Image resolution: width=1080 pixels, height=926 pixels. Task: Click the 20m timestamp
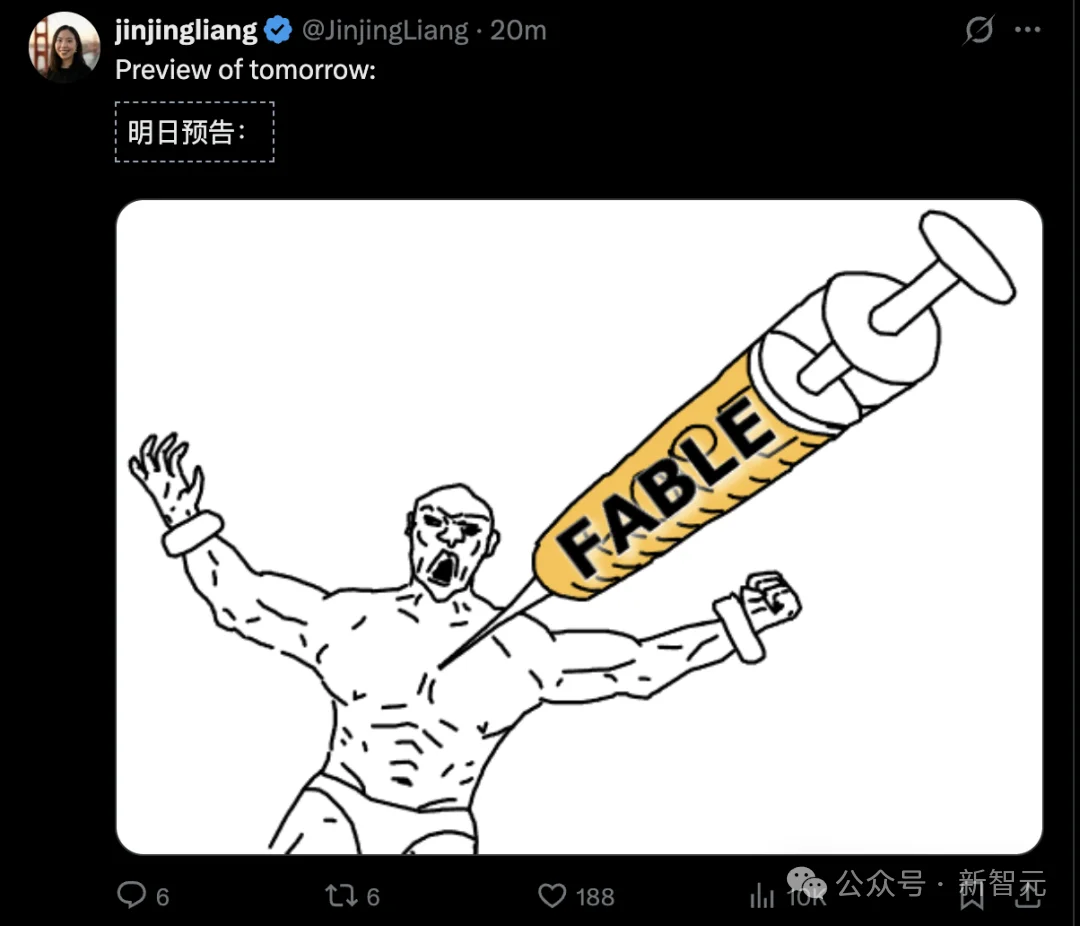point(518,30)
